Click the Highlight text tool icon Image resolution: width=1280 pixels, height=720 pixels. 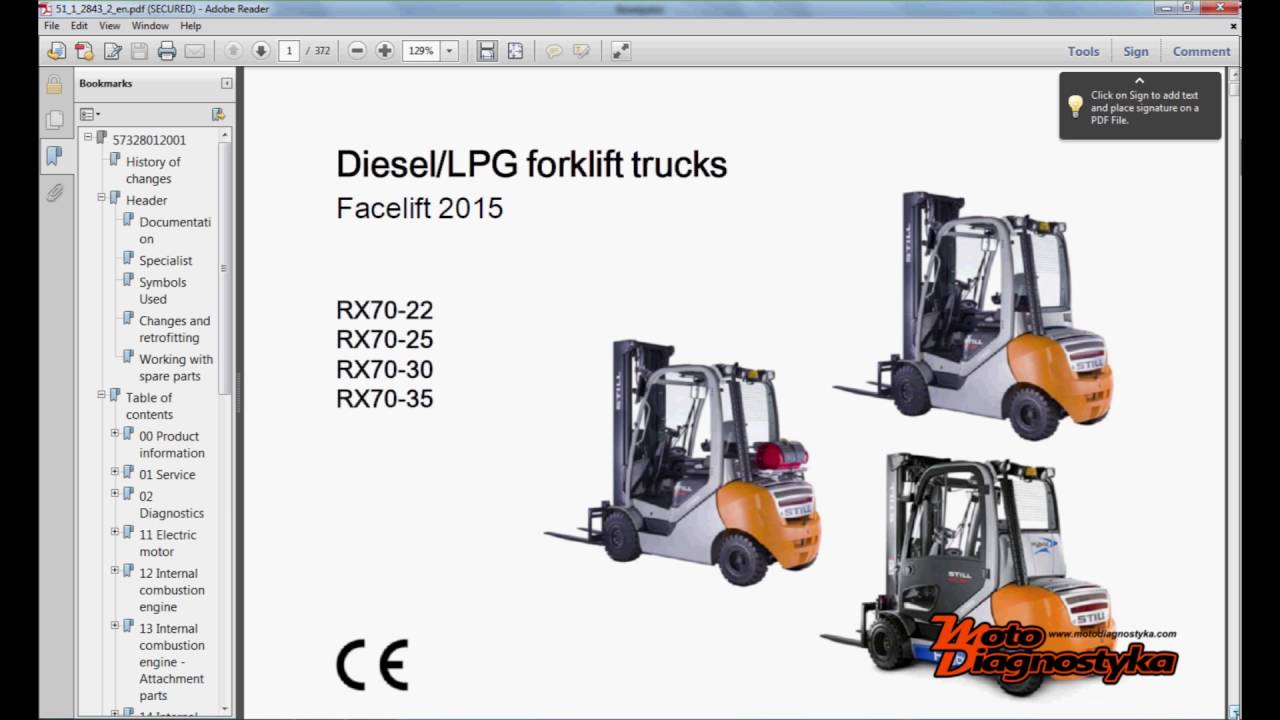[x=581, y=51]
